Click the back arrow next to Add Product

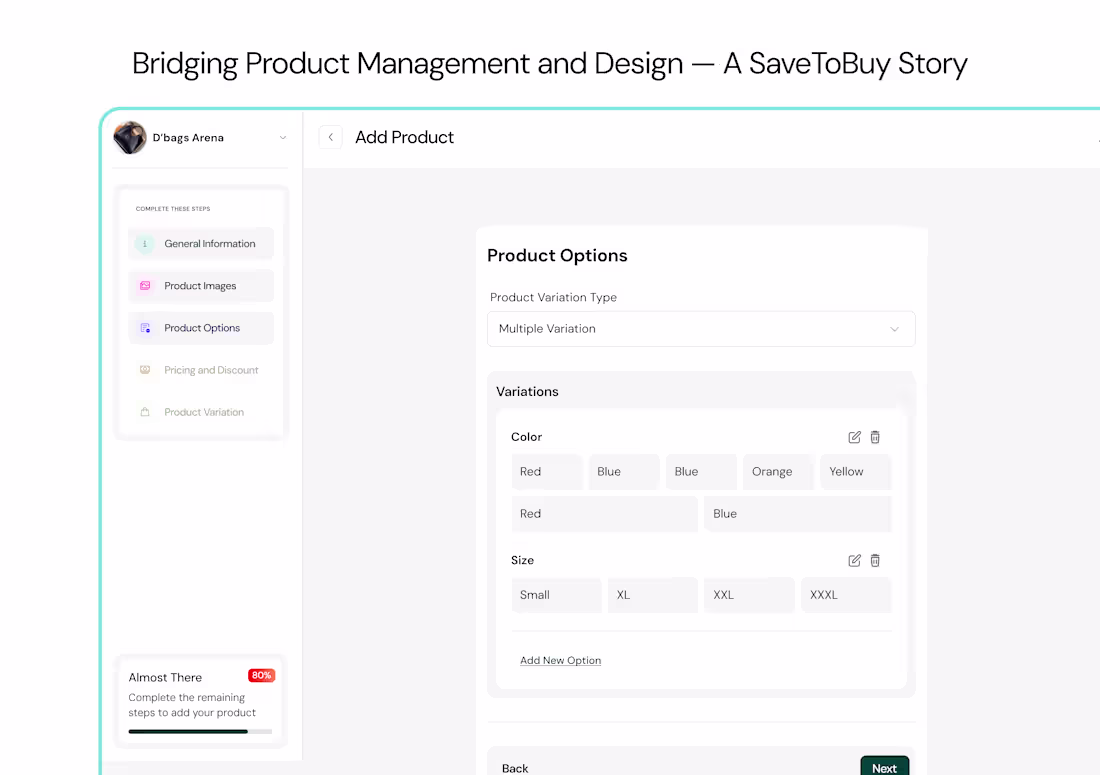coord(330,137)
